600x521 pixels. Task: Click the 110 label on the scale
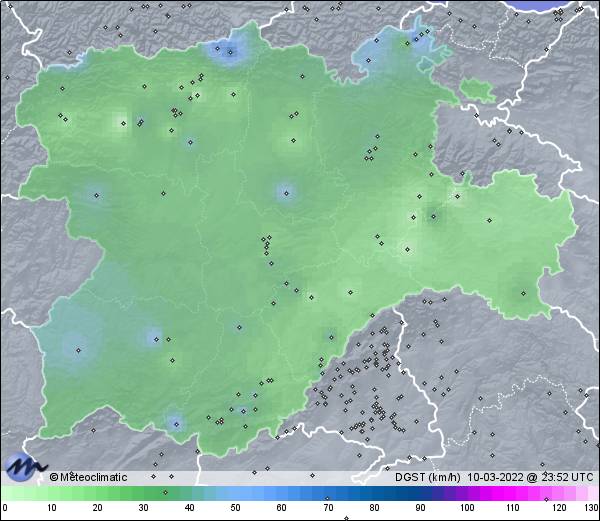click(x=513, y=508)
